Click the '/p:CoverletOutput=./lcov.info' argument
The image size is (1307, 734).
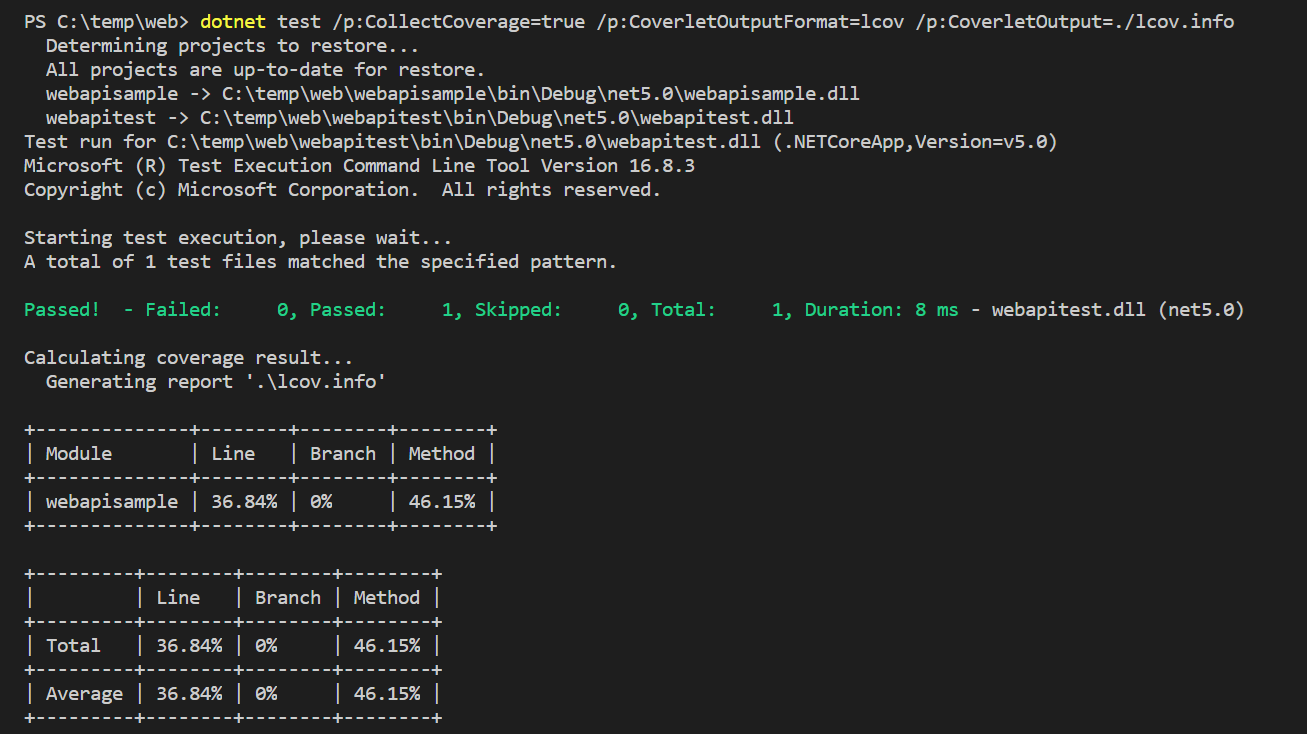(1075, 22)
